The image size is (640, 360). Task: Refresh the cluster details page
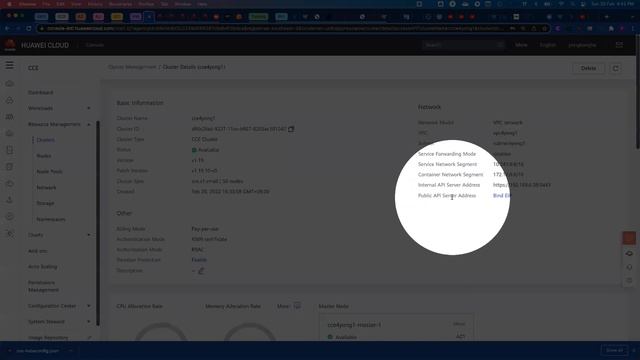[x=616, y=68]
